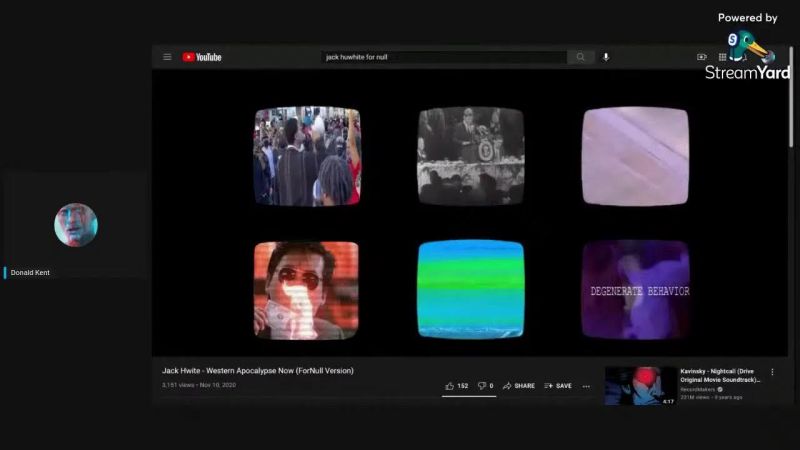800x450 pixels.
Task: Start voice search with the microphone icon
Action: tap(606, 57)
